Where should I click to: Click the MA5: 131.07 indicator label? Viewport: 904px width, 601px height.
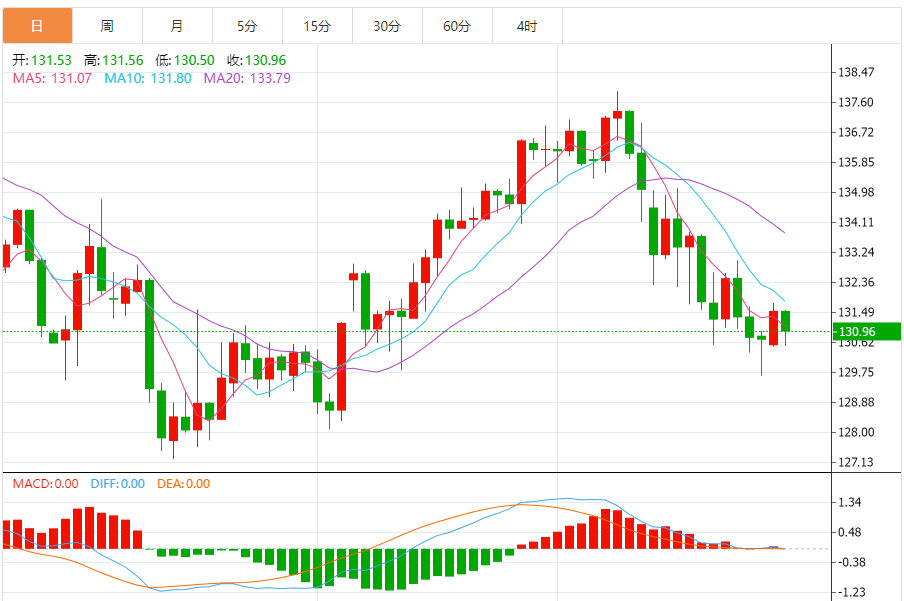pyautogui.click(x=52, y=78)
